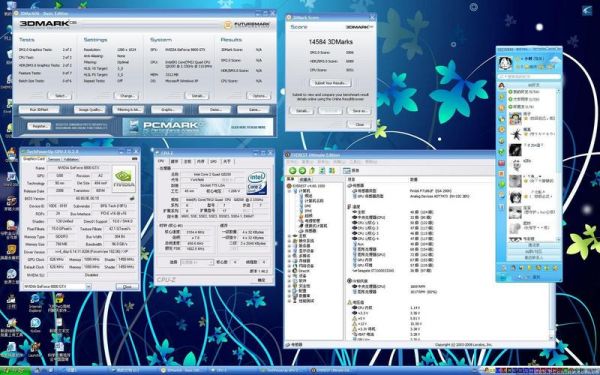Click 确定 button in CPU-Z
The width and height of the screenshot is (600, 375).
click(x=261, y=280)
